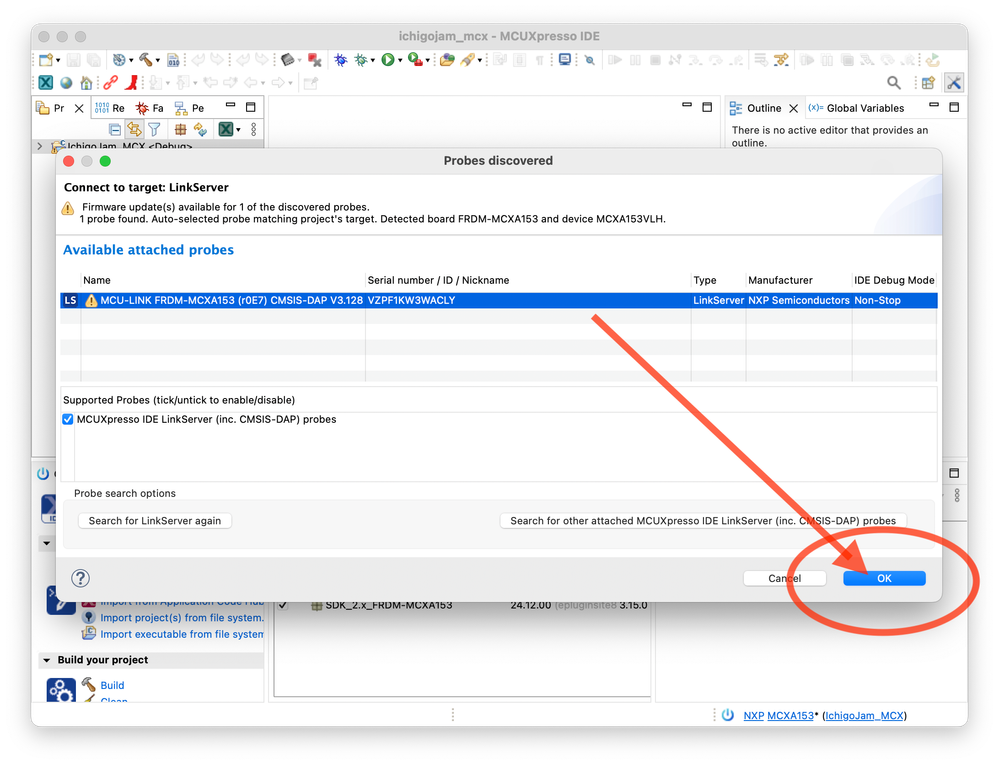Click the red boot toolbar icon
Screen dimensions: 999x765
tap(132, 83)
